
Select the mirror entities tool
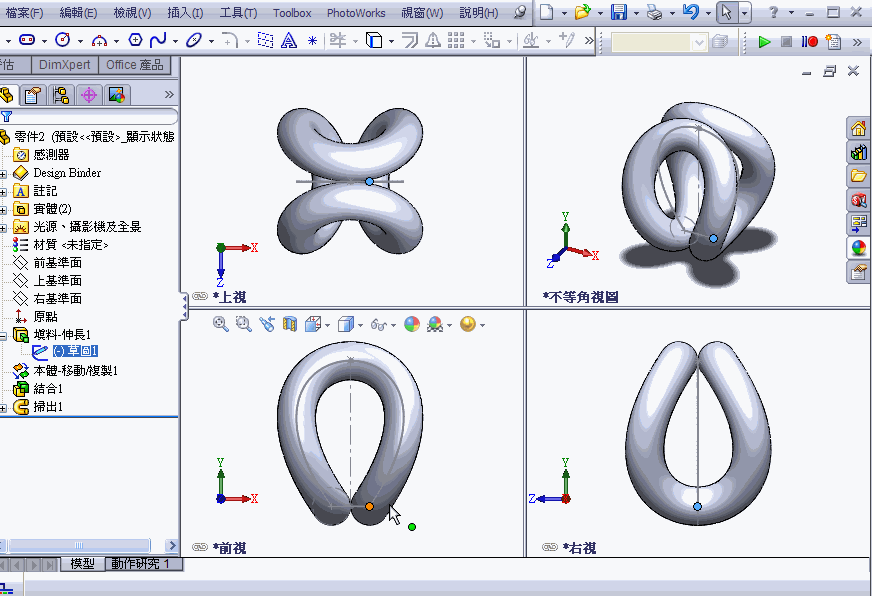[433, 40]
